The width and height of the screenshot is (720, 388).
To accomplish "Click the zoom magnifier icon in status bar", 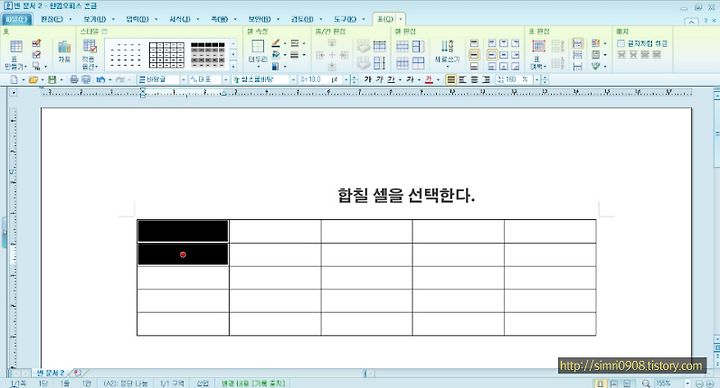I will pos(646,383).
